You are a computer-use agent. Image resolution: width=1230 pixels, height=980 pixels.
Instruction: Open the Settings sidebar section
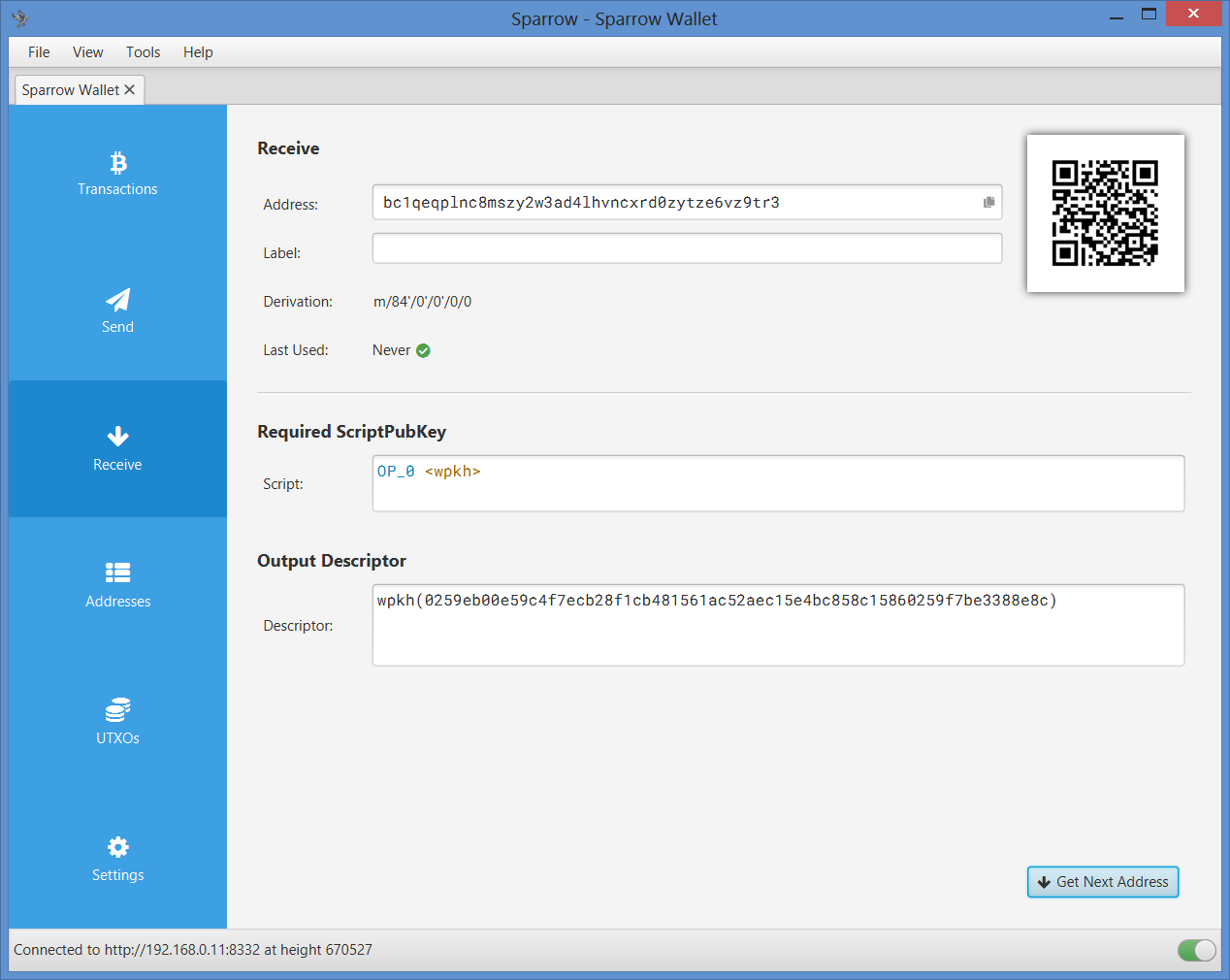click(117, 860)
